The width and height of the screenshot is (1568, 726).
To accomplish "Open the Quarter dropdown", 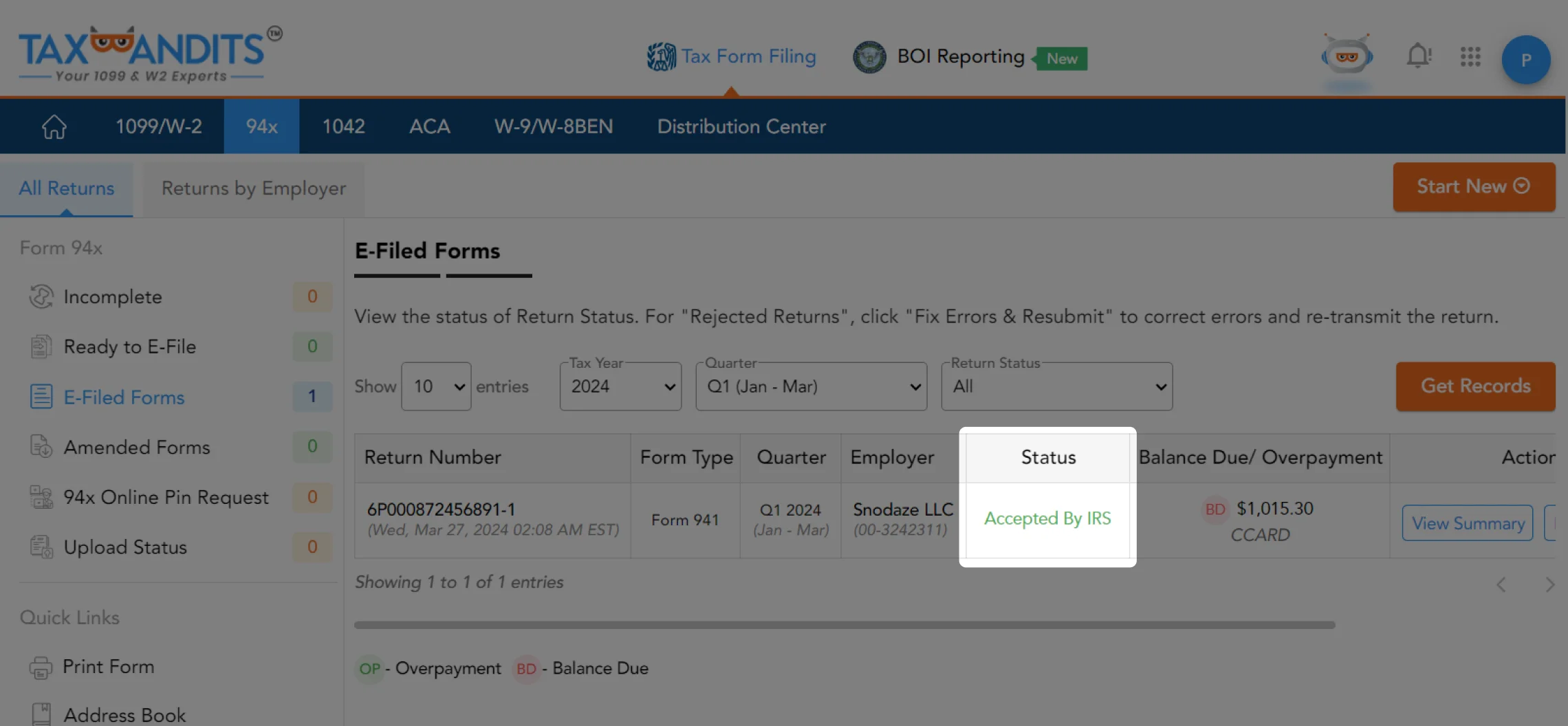I will [x=811, y=387].
